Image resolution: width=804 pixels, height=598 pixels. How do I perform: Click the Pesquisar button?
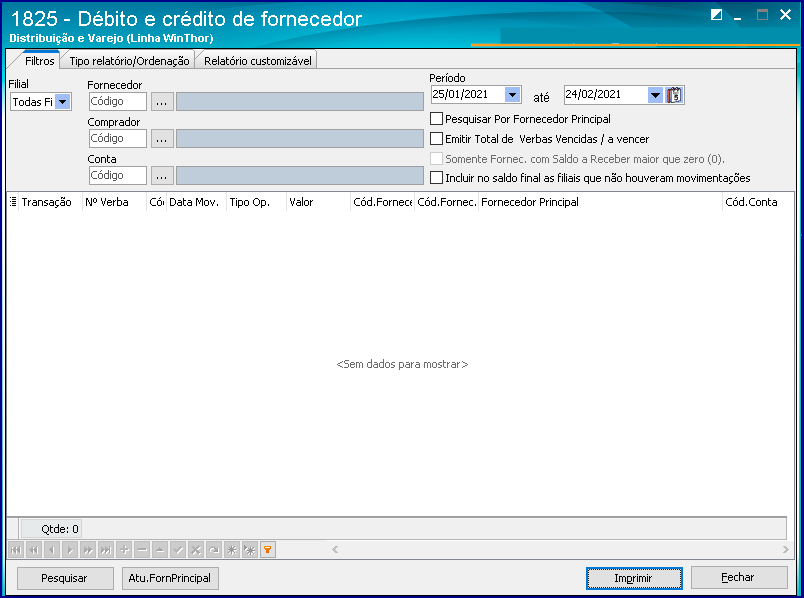[65, 578]
